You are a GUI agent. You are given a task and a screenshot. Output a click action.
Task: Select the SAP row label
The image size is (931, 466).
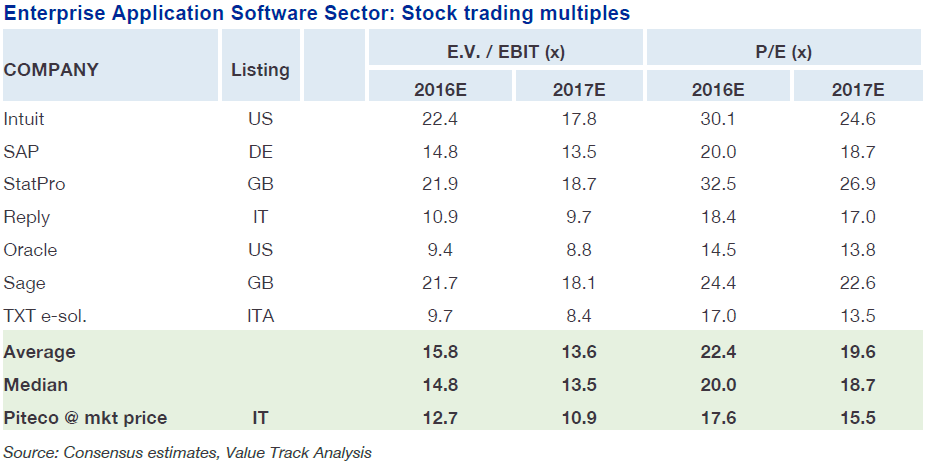point(20,153)
